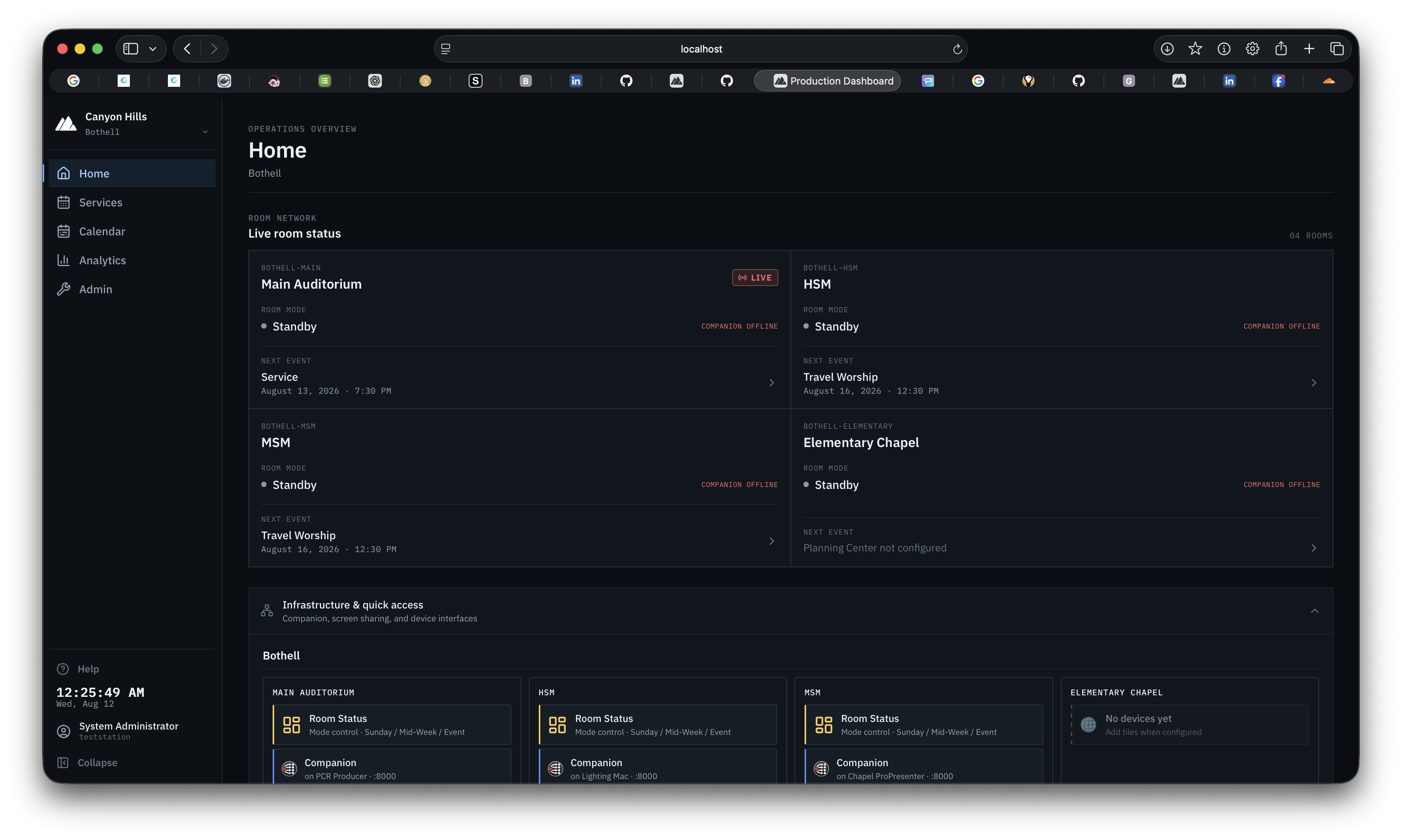Click the Help question mark icon
The image size is (1402, 840).
[63, 669]
